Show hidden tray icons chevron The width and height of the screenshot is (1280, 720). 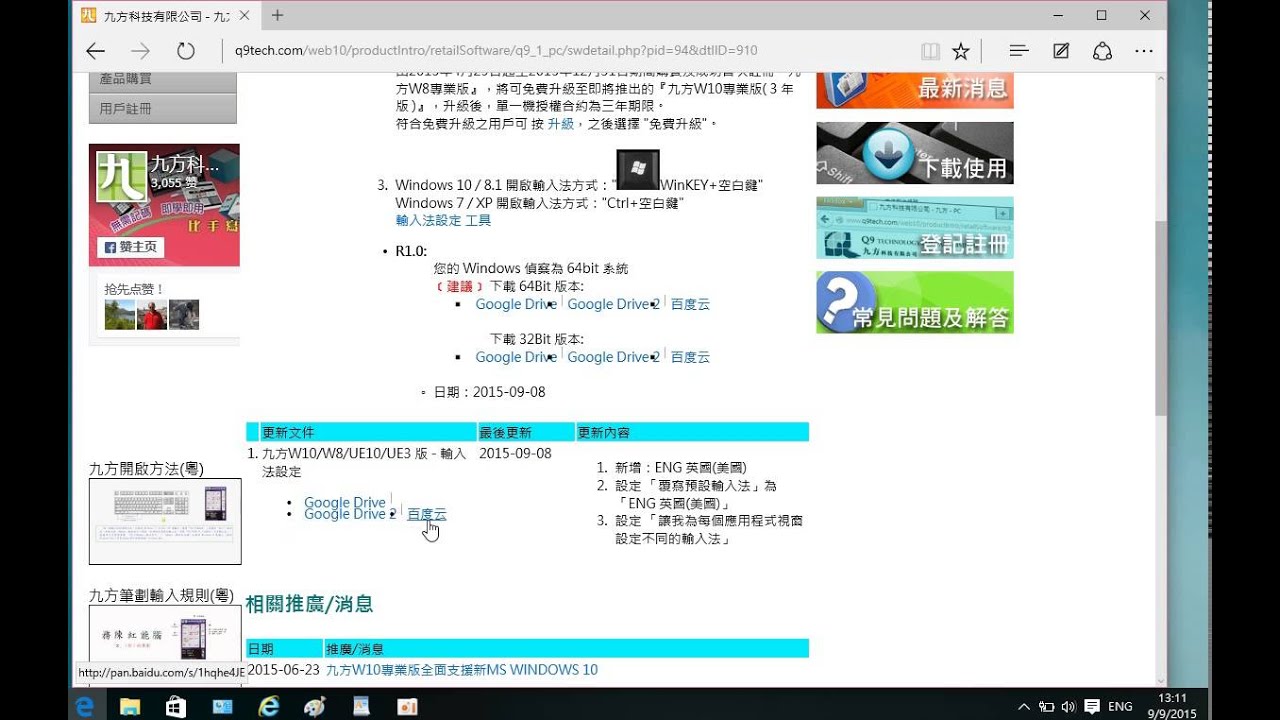(1023, 706)
